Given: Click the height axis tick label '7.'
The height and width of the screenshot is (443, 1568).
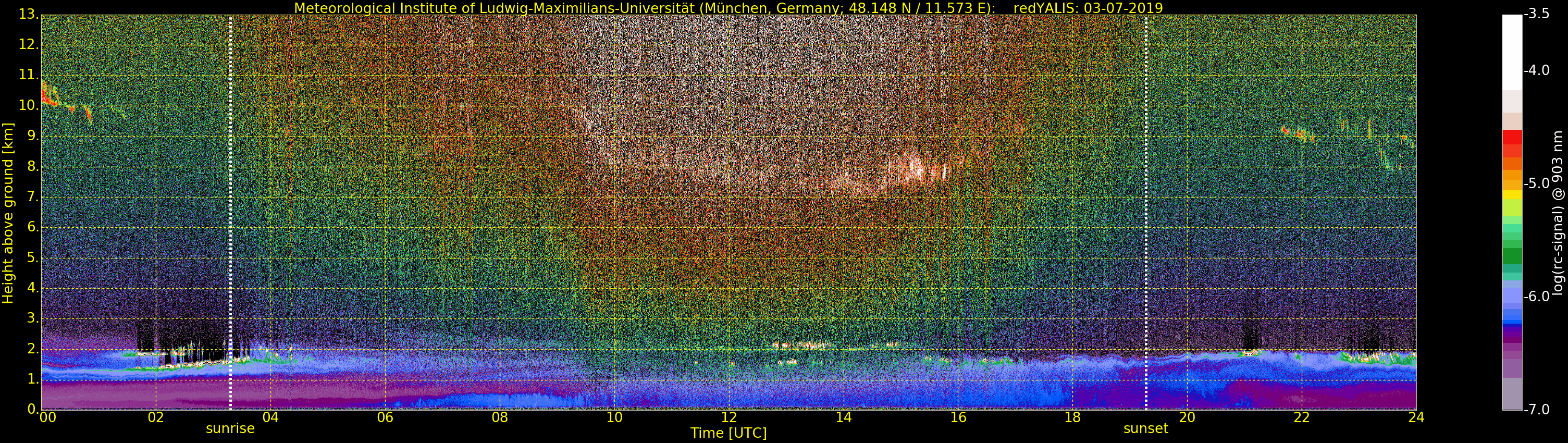Looking at the screenshot, I should coord(33,196).
